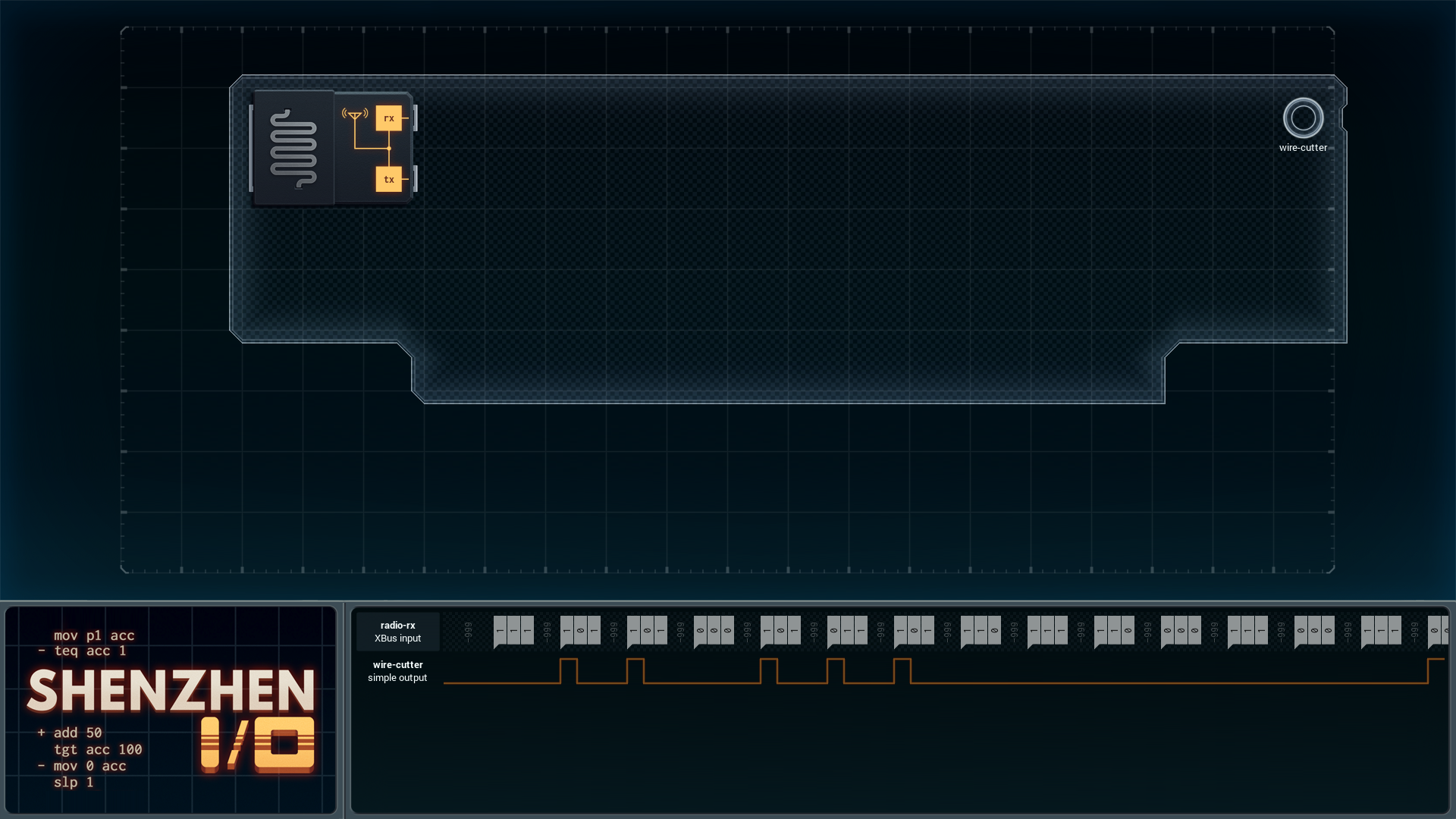Click the 'mov p1 acc' code line
1456x819 pixels.
(x=94, y=635)
